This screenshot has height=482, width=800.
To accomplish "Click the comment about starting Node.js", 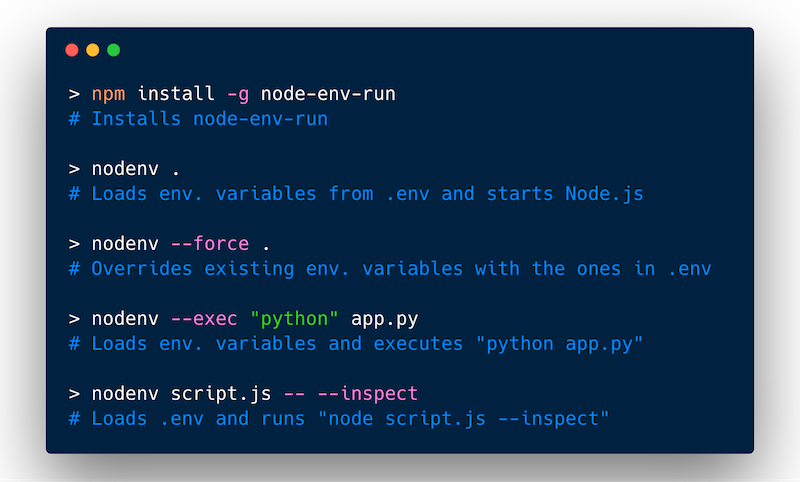I will 356,194.
